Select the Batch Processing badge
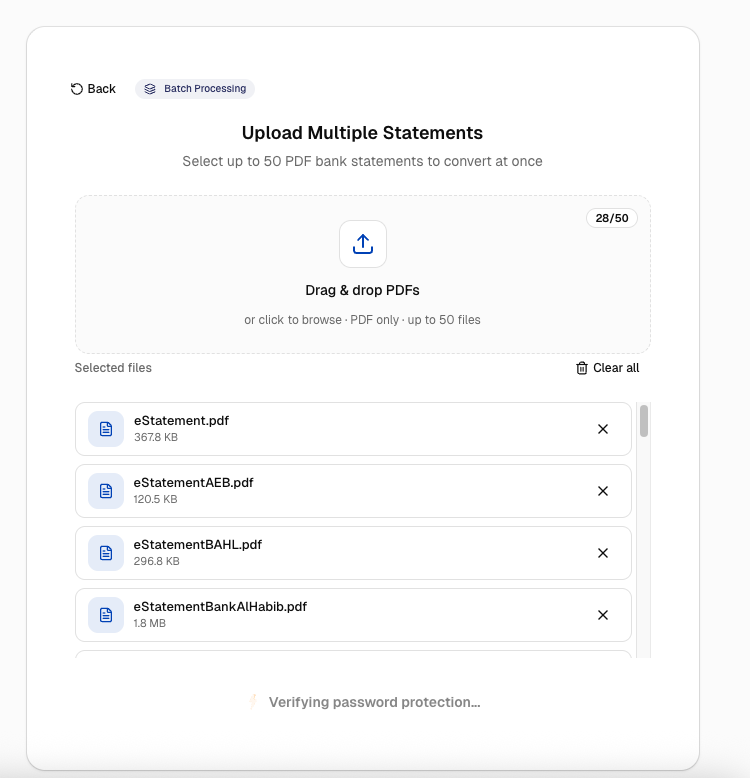The height and width of the screenshot is (778, 750). point(195,89)
